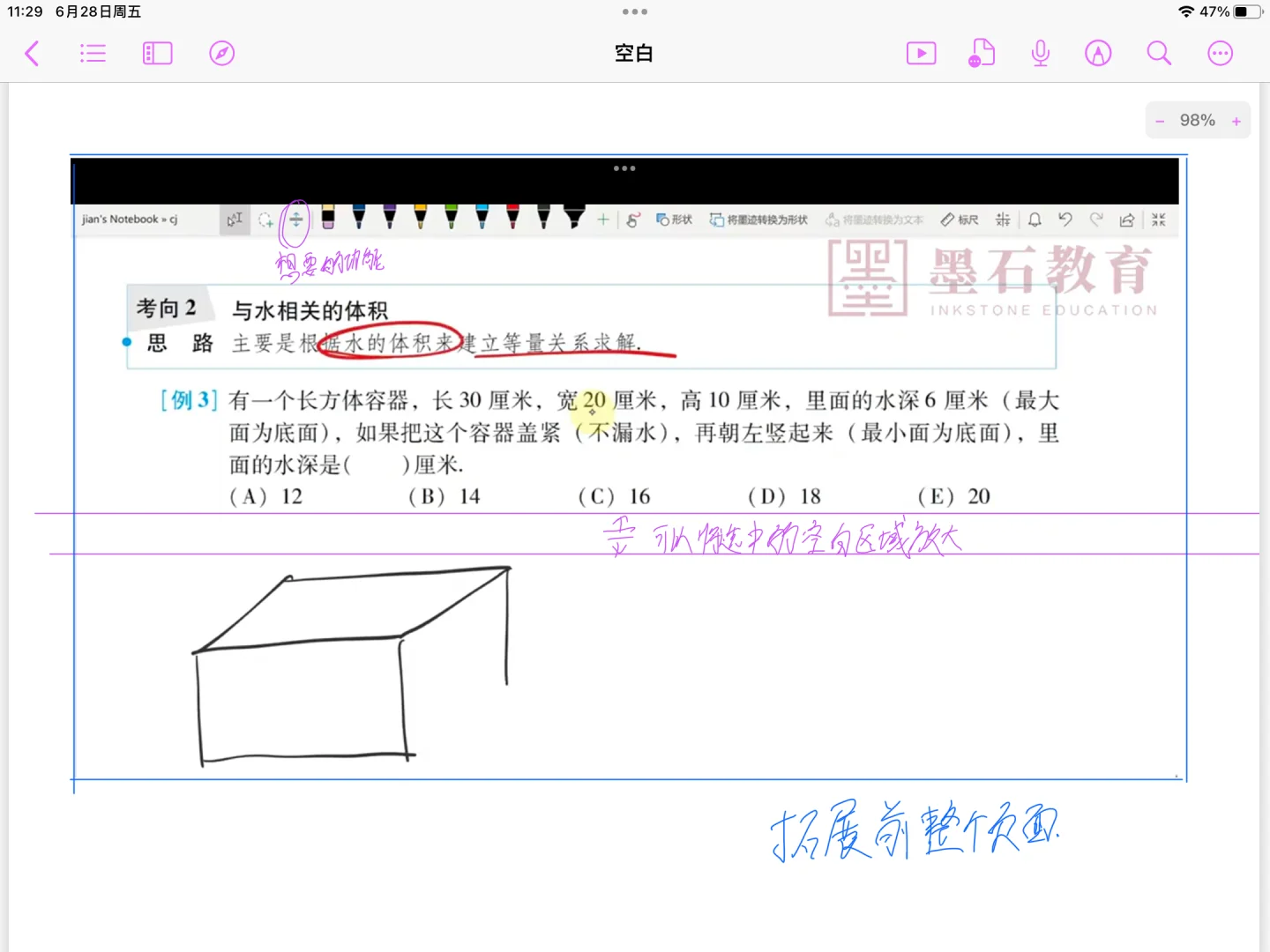Expand the three-dot handle above the embedded window
The width and height of the screenshot is (1270, 952).
coord(624,167)
